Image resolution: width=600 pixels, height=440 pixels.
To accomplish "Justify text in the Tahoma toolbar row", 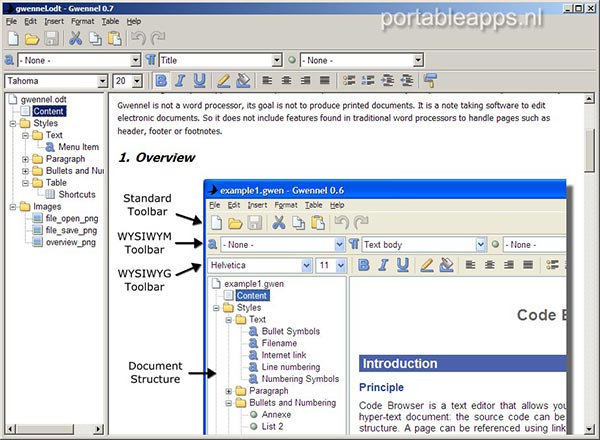I will pos(324,81).
